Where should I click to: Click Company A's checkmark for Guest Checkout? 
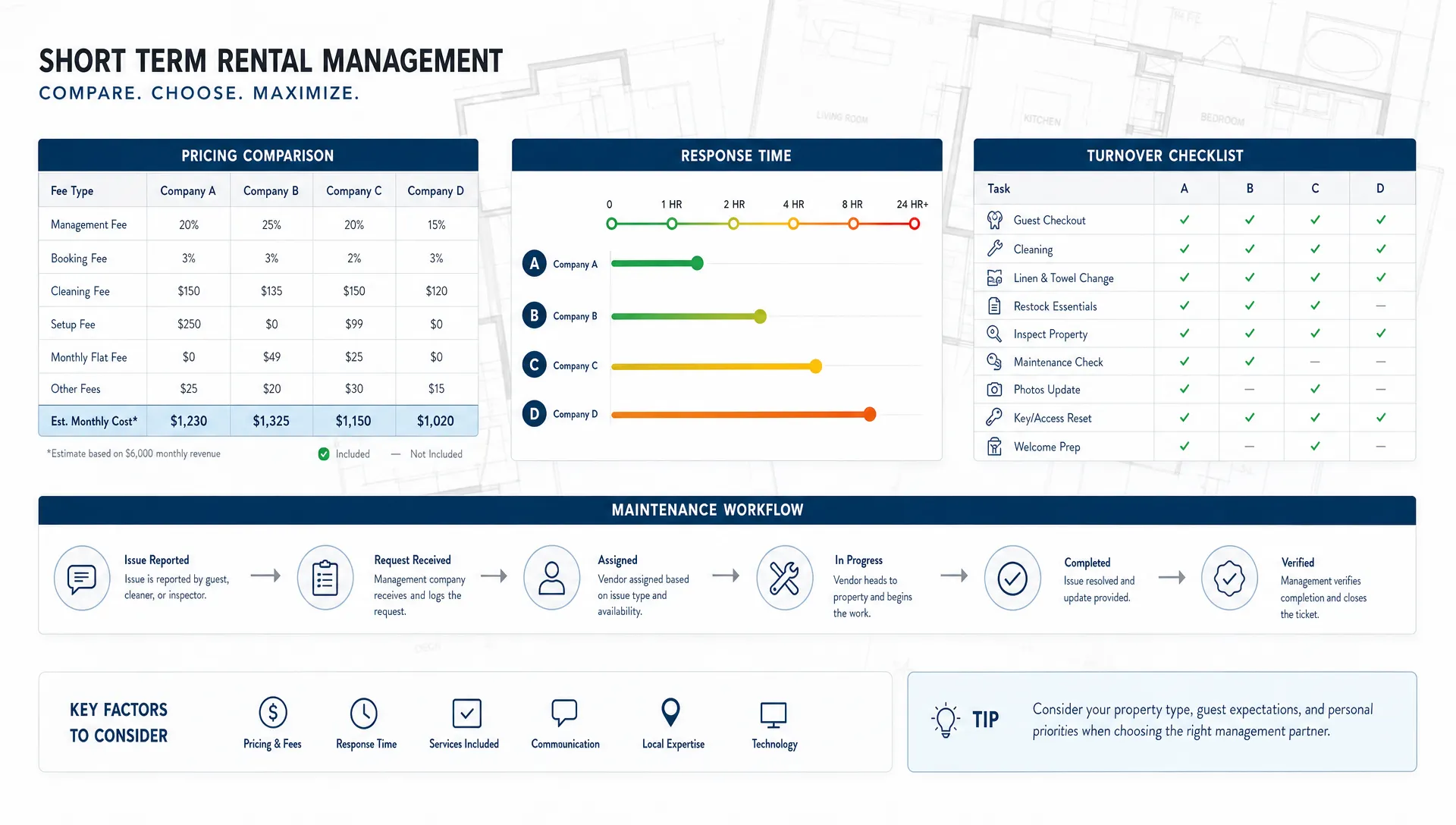point(1185,220)
